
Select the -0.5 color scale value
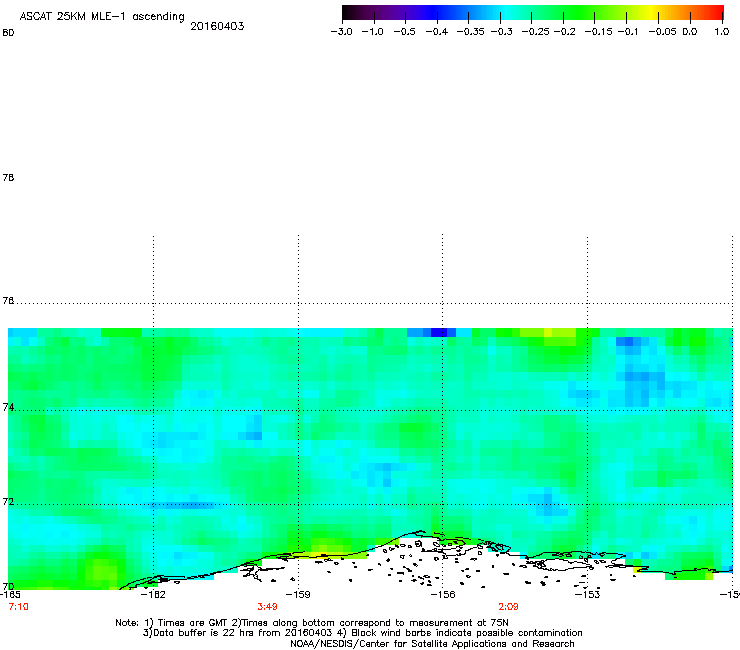coord(404,32)
